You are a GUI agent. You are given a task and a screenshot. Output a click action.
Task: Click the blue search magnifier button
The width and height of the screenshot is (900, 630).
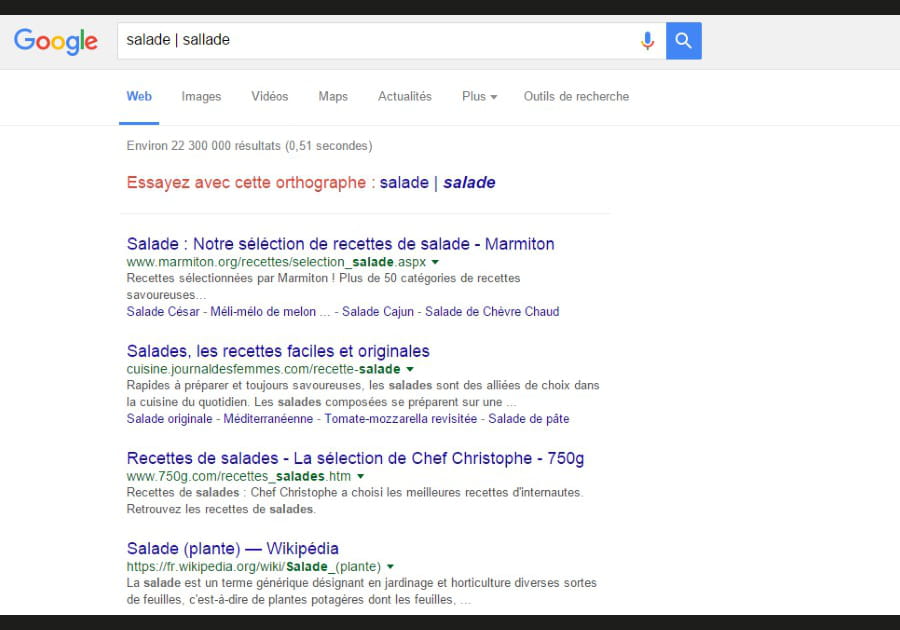[x=684, y=41]
